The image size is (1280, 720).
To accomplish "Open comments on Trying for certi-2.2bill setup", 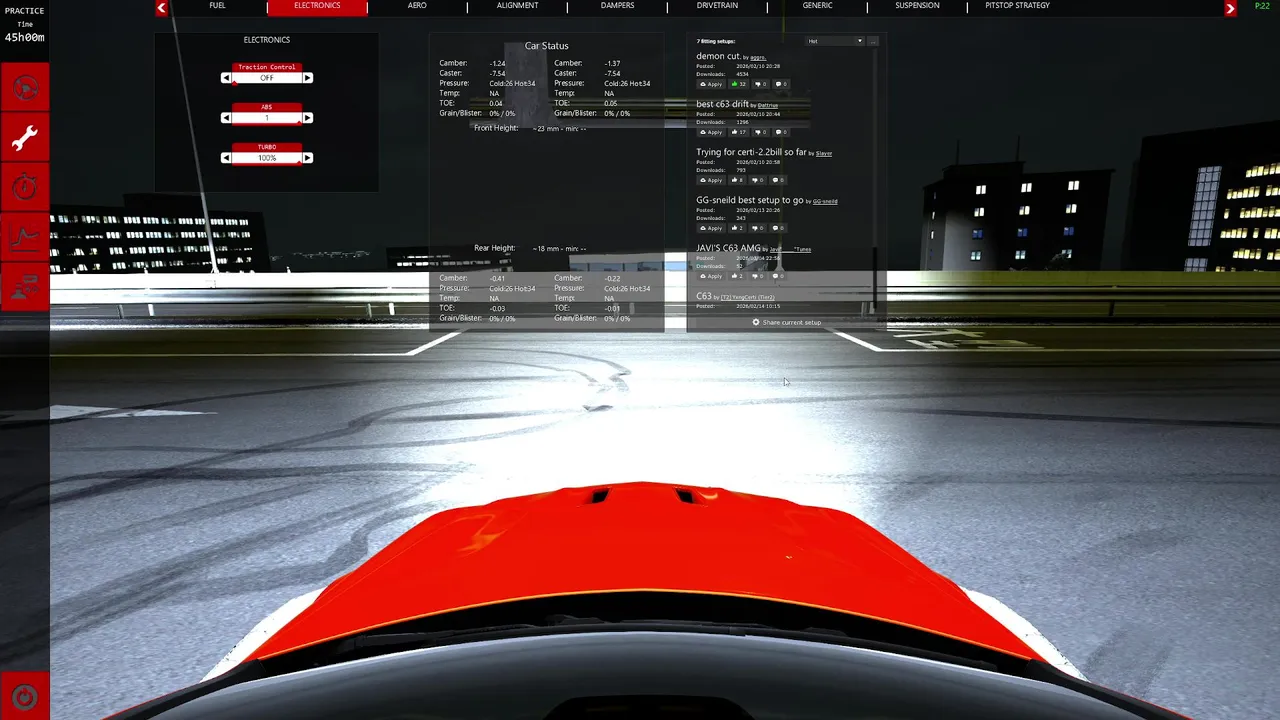I will (x=778, y=180).
